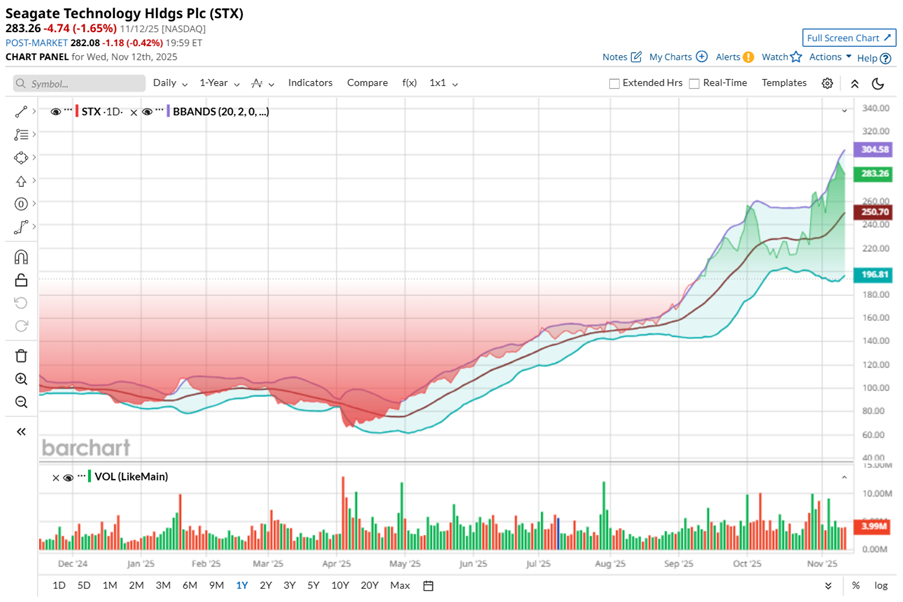Open STX series options ellipsis
Screen dimensions: 903x602
point(68,109)
